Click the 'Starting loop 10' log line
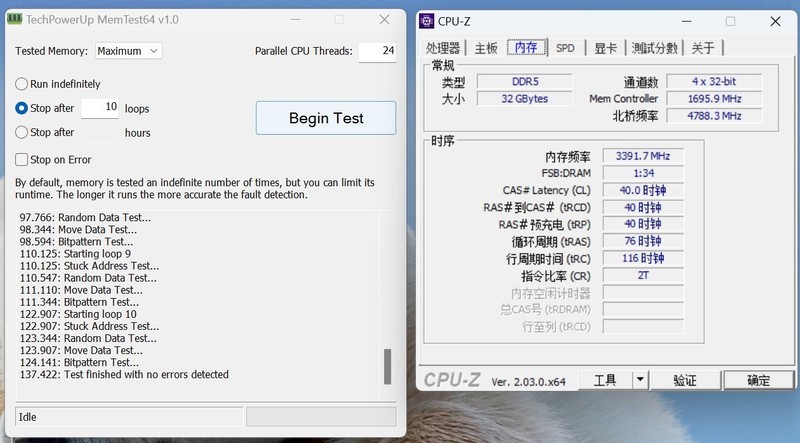The height and width of the screenshot is (443, 800). coord(78,314)
